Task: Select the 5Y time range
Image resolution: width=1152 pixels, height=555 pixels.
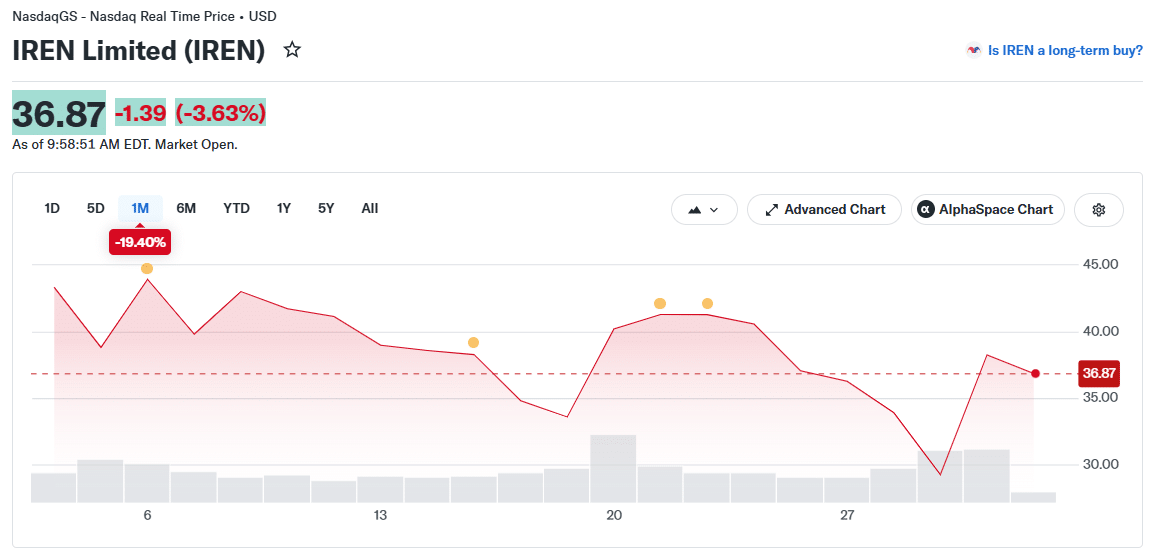Action: tap(326, 208)
